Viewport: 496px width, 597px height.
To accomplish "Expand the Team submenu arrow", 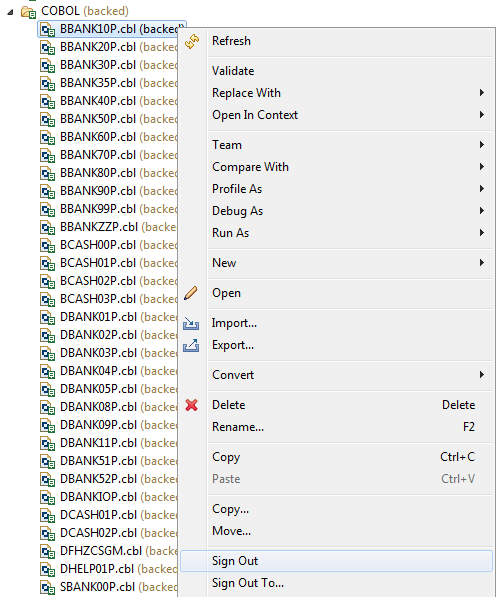I will (482, 145).
